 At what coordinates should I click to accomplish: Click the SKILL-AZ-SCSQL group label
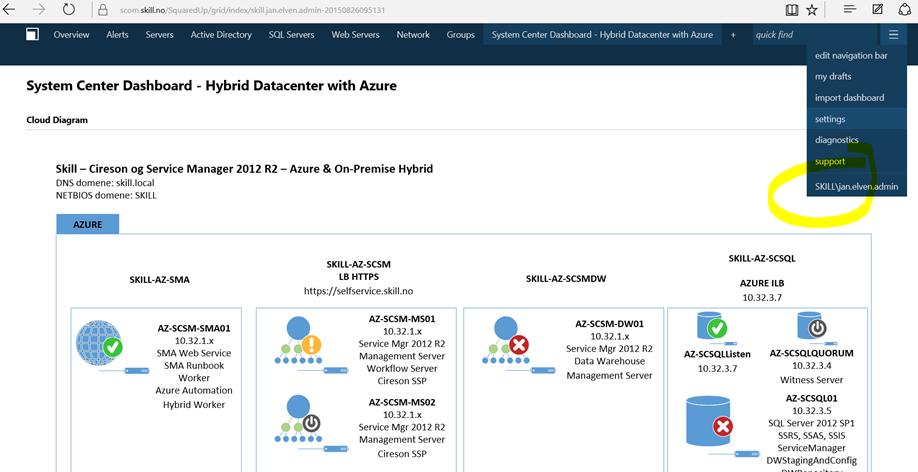[762, 258]
